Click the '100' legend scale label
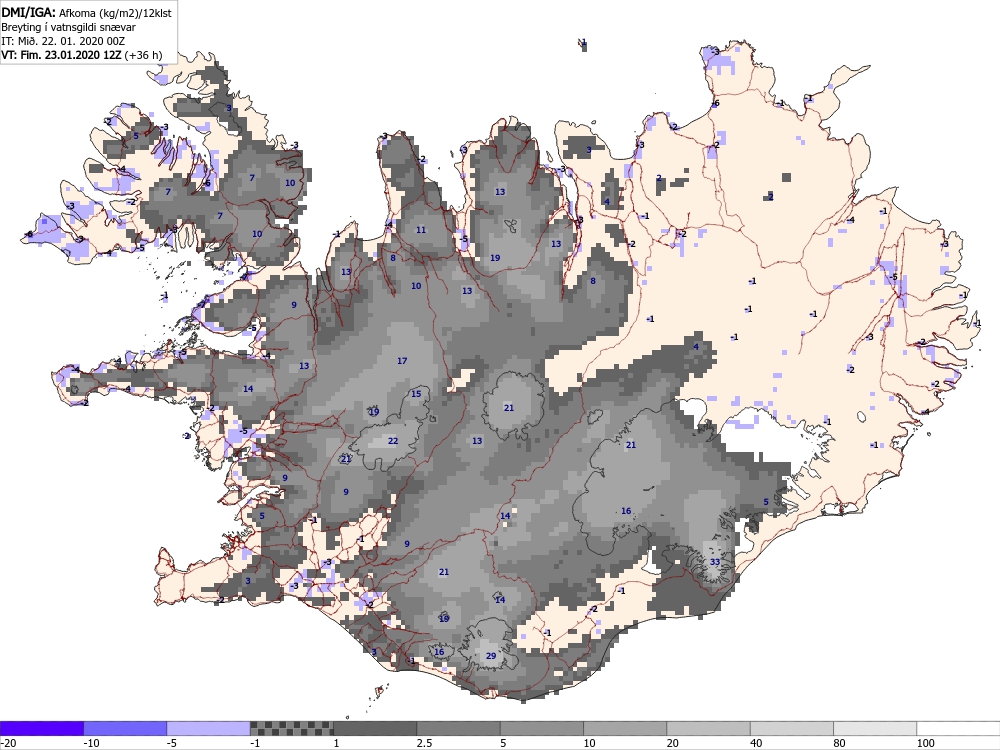The width and height of the screenshot is (1000, 750). [925, 743]
